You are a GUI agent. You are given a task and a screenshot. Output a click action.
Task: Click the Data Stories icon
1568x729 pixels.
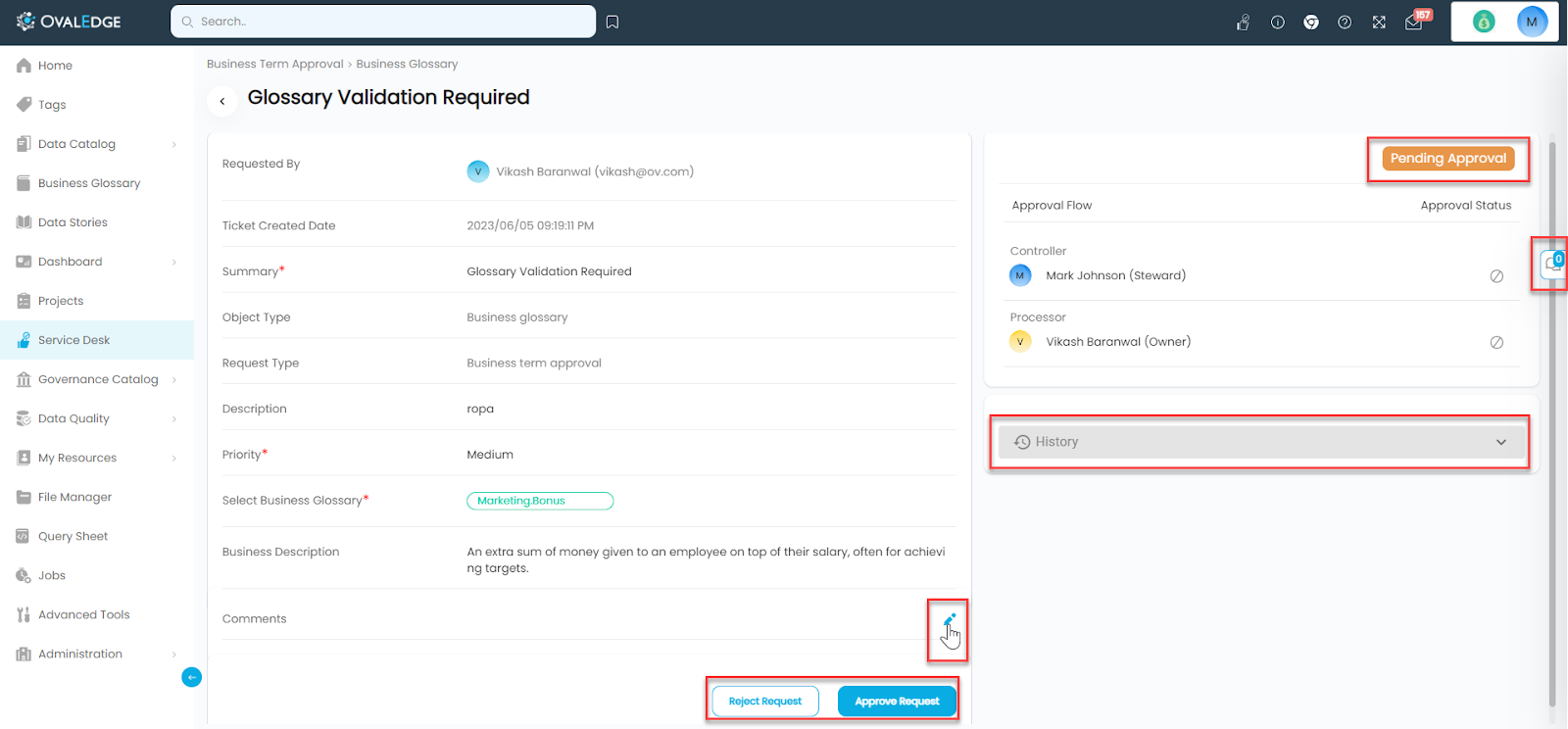coord(24,222)
